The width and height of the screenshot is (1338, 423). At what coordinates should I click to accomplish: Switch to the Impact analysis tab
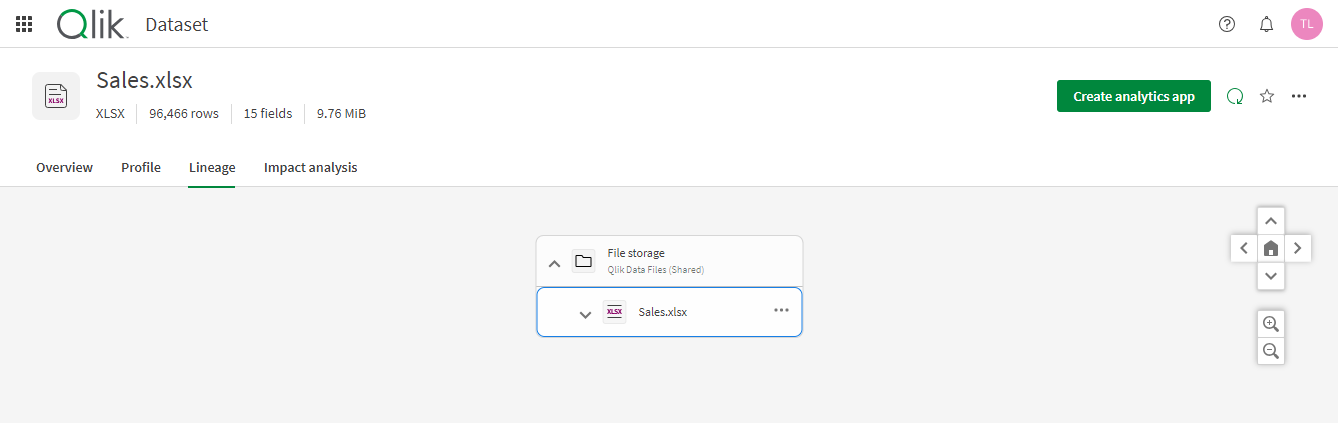310,167
